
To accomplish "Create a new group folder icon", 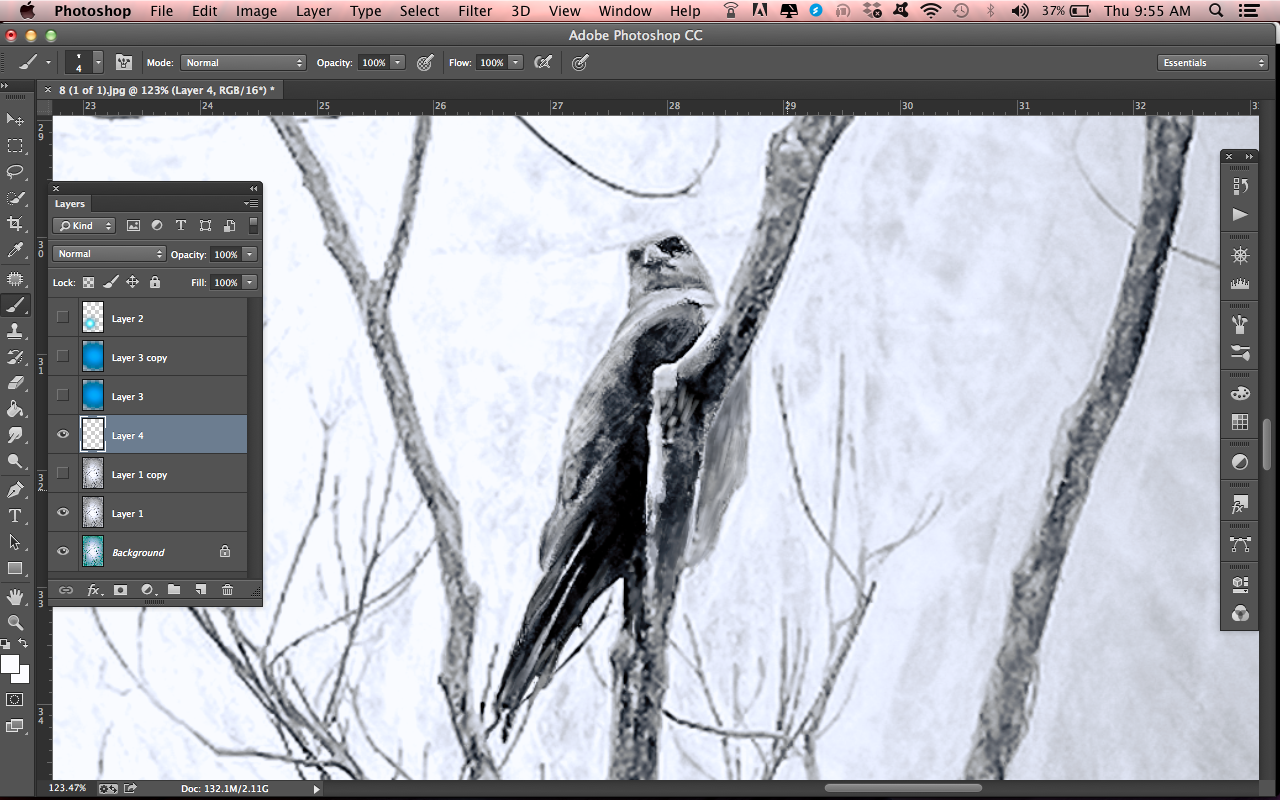I will click(x=173, y=590).
